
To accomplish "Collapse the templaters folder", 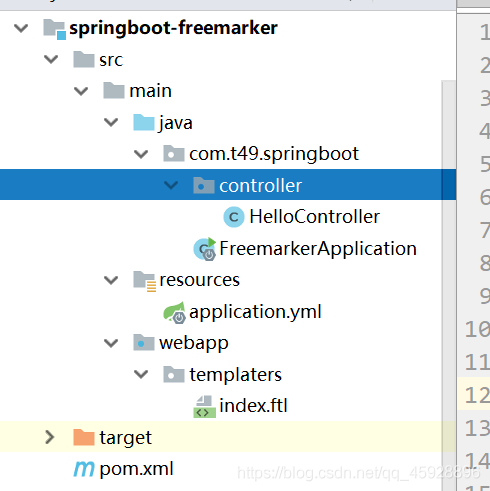I will pyautogui.click(x=141, y=374).
